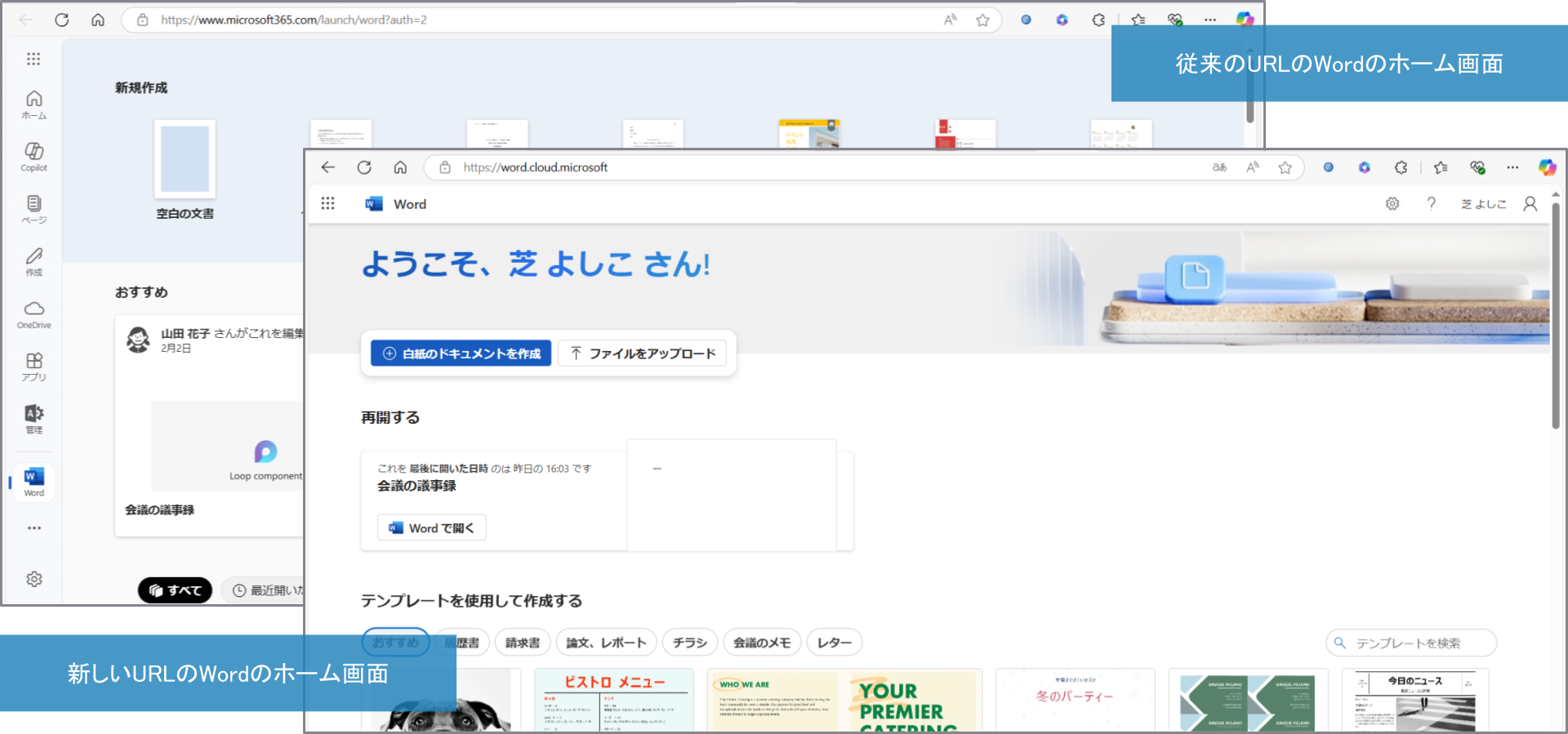The width and height of the screenshot is (1568, 734).
Task: Click the help question mark icon
Action: click(1431, 204)
